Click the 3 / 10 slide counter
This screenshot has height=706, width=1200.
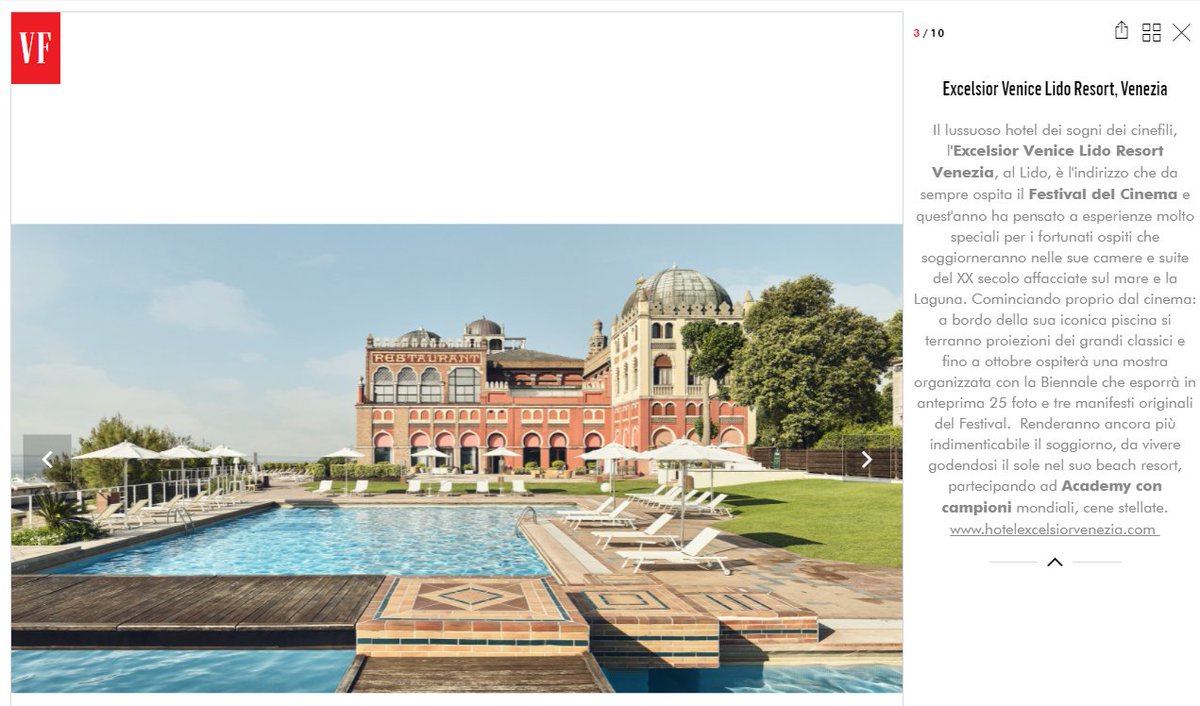(x=928, y=33)
